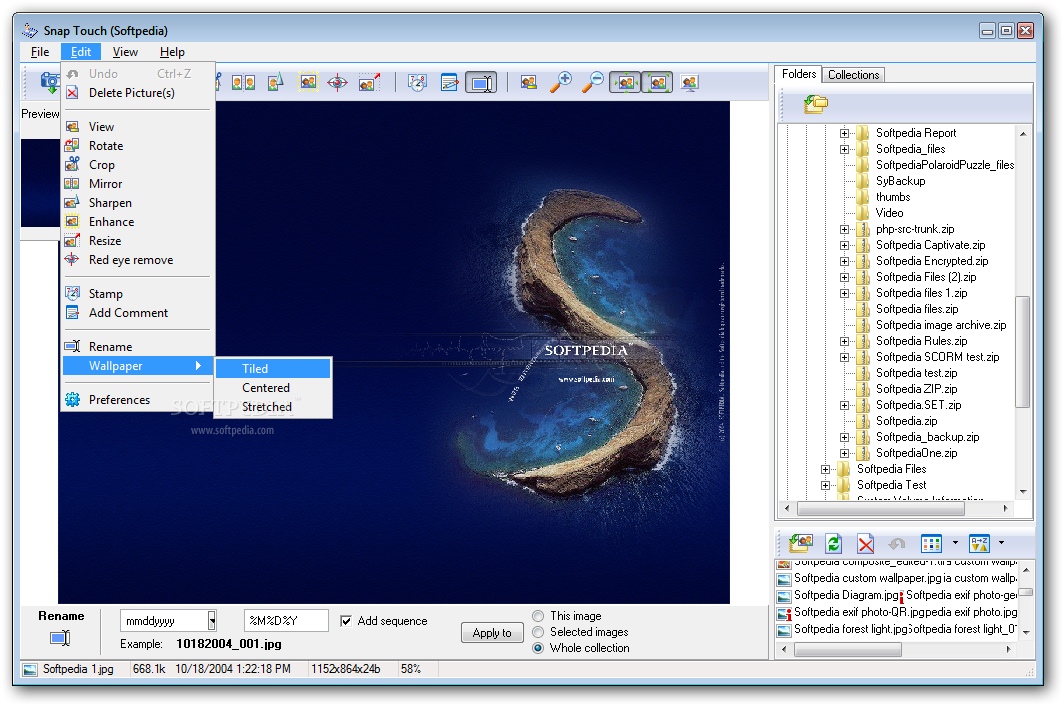The image size is (1064, 706).
Task: Open the View menu in menu bar
Action: coord(125,52)
